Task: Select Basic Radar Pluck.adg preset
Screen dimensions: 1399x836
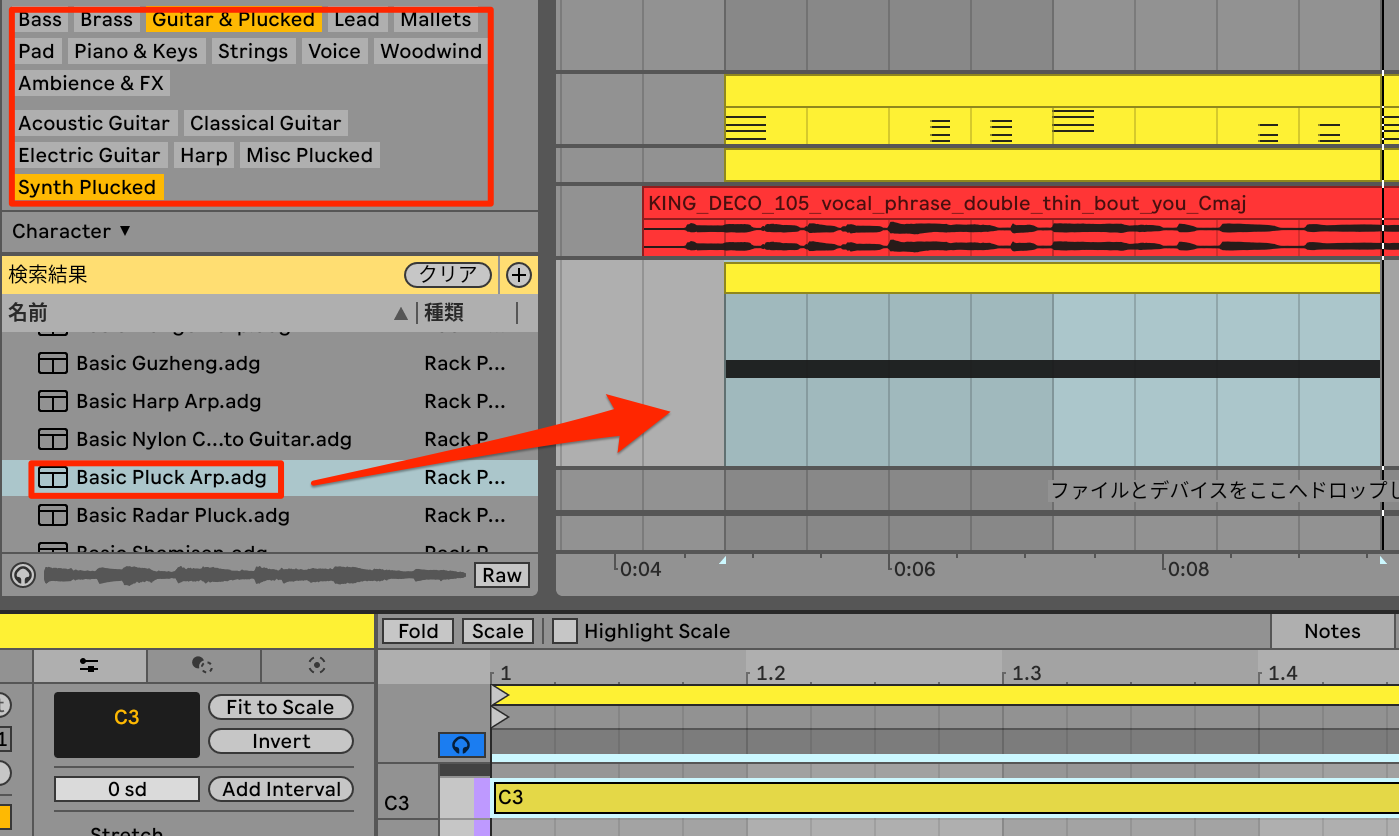Action: pyautogui.click(x=269, y=516)
